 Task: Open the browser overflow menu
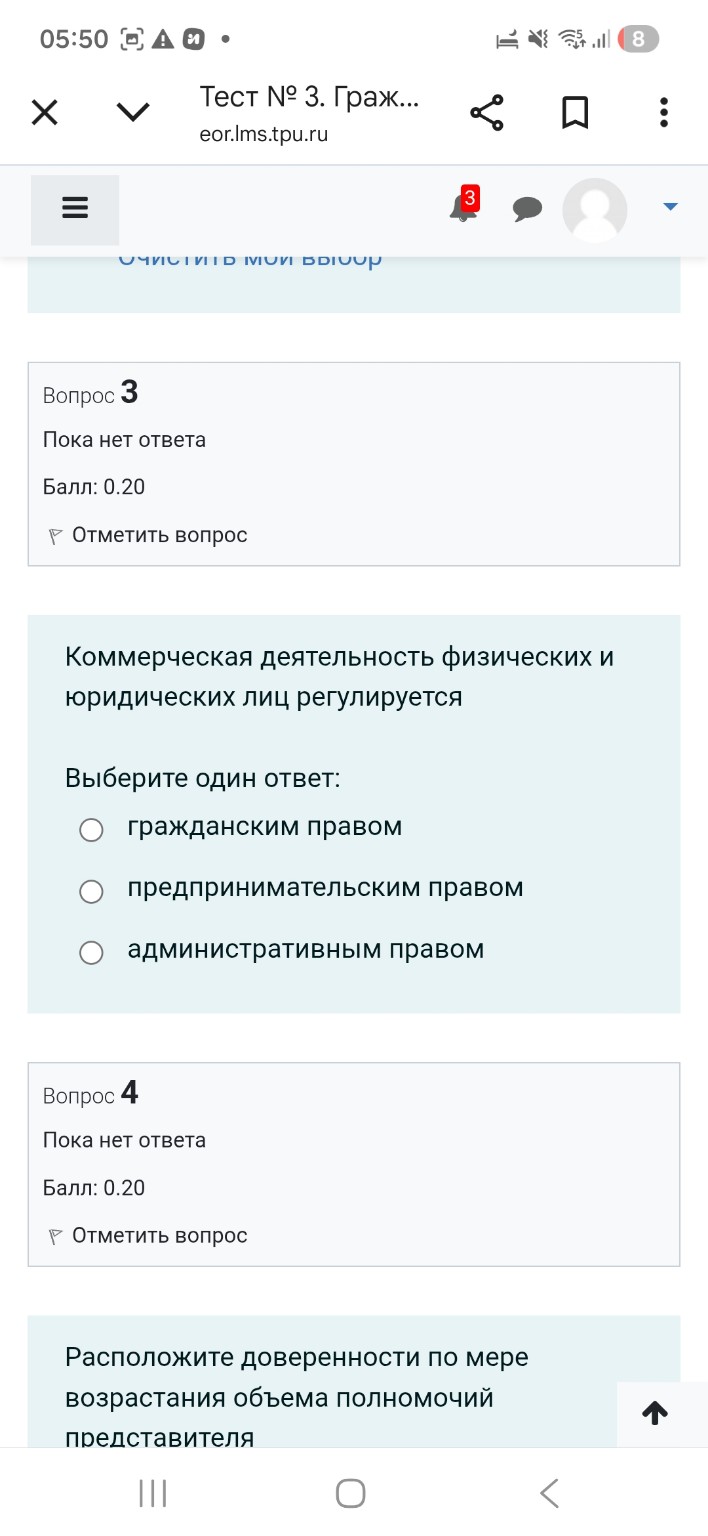tap(663, 112)
